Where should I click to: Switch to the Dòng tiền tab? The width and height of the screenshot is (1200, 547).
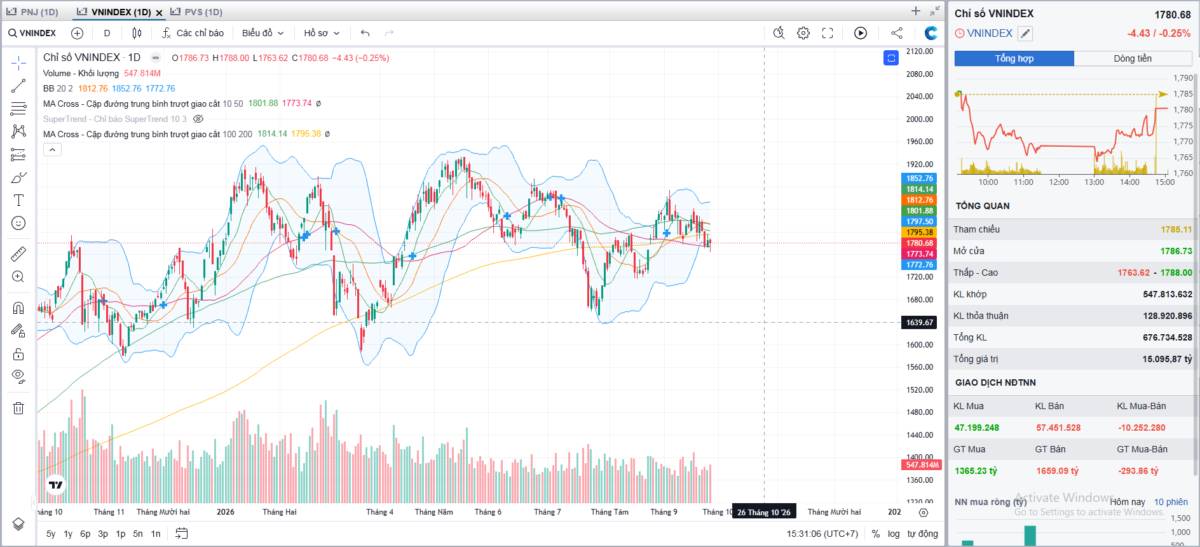1133,58
